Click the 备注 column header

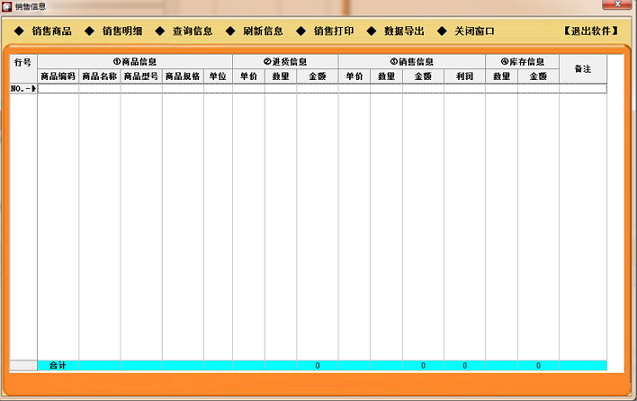point(583,69)
